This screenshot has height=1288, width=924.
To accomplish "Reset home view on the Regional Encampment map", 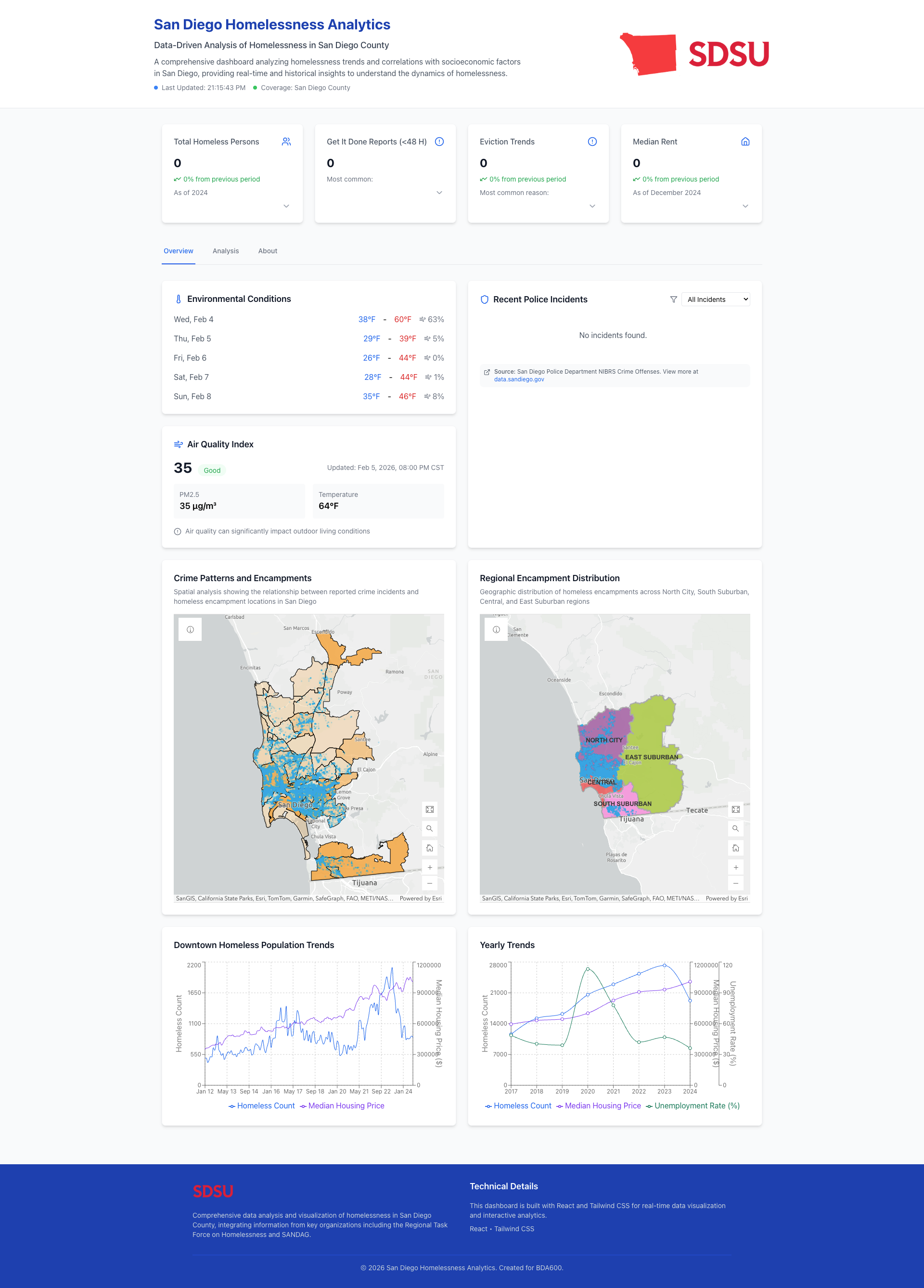I will pos(735,847).
